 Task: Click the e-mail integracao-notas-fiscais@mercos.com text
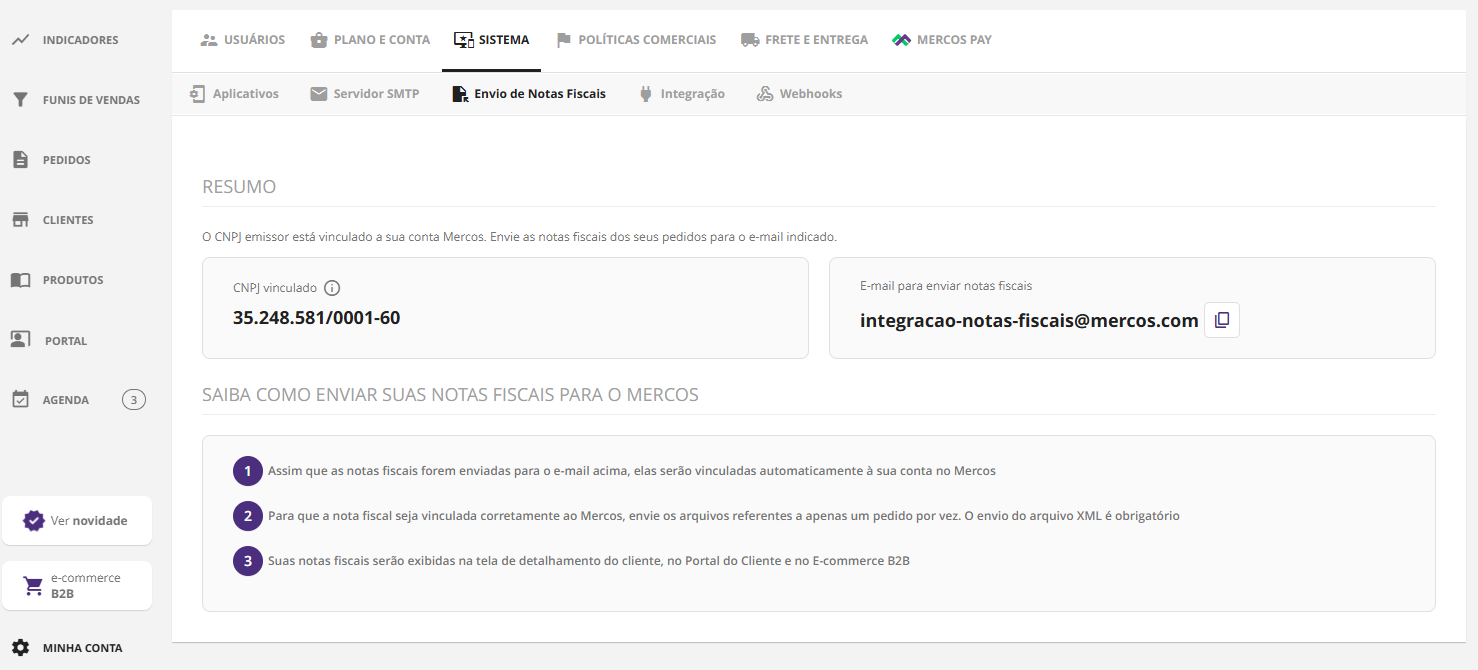click(1029, 321)
